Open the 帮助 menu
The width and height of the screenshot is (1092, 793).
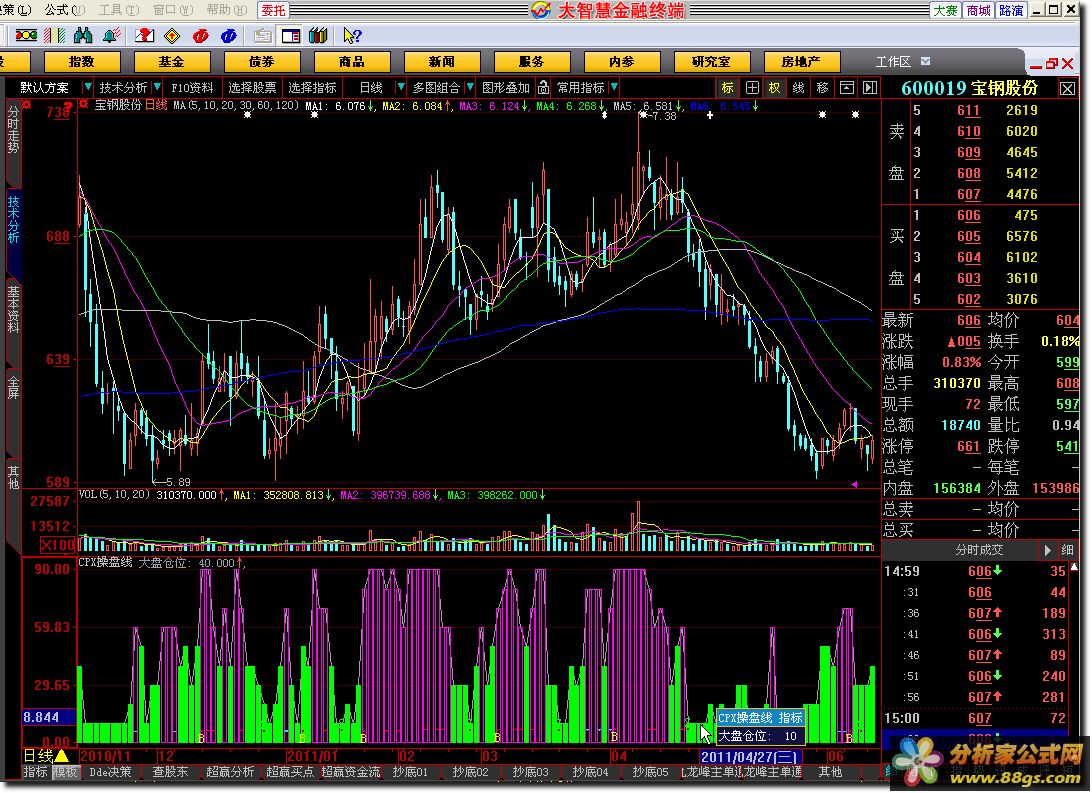pos(227,10)
